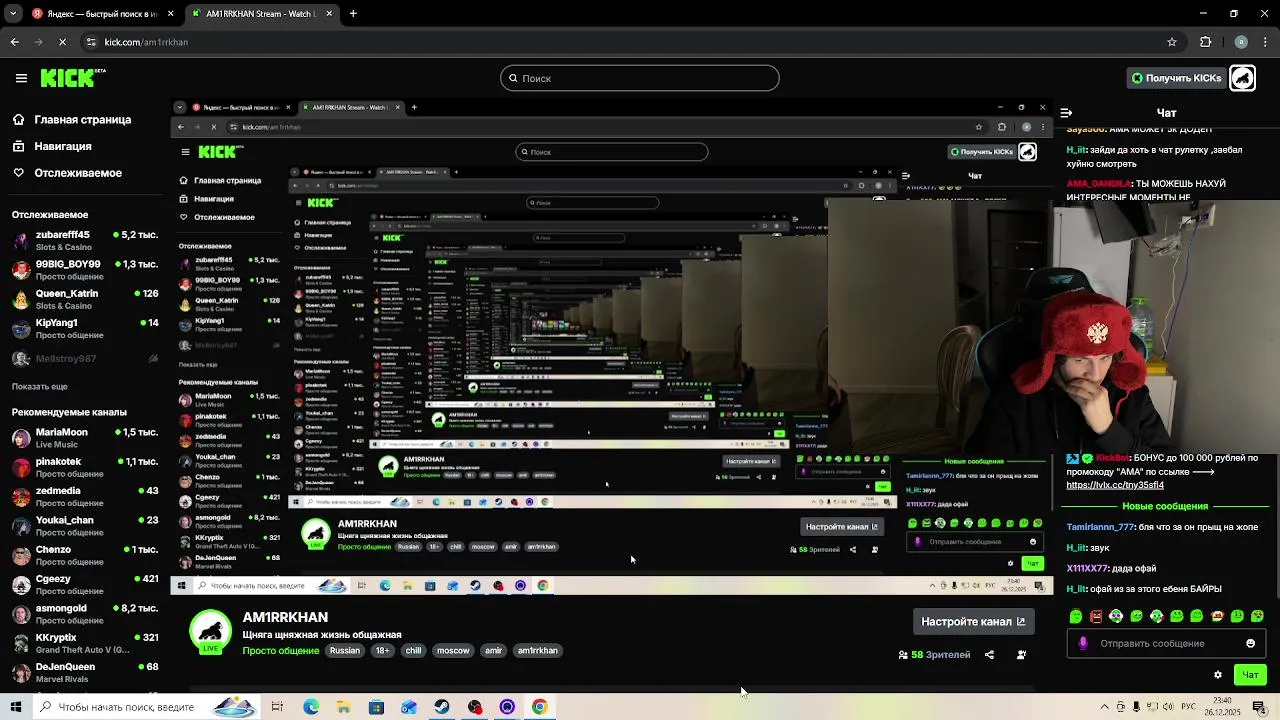Open the Kick hamburger sidebar menu
This screenshot has width=1280, height=720.
tap(21, 78)
